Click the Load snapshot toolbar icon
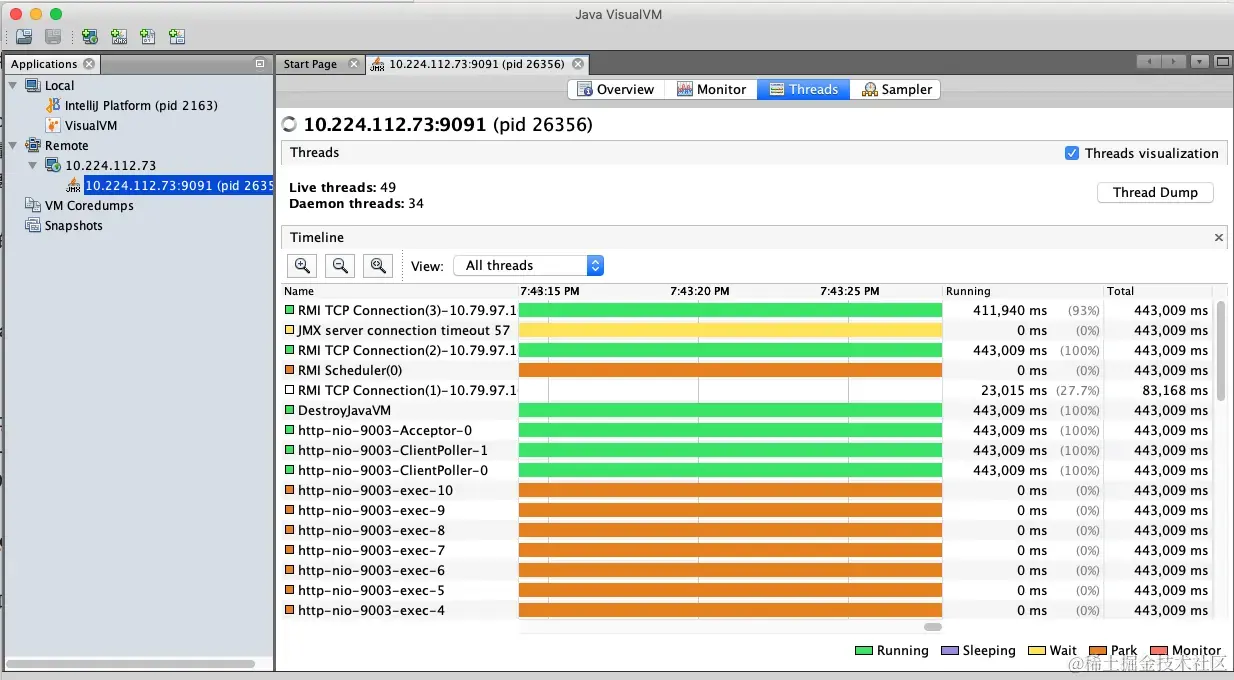The height and width of the screenshot is (680, 1234). coord(24,37)
